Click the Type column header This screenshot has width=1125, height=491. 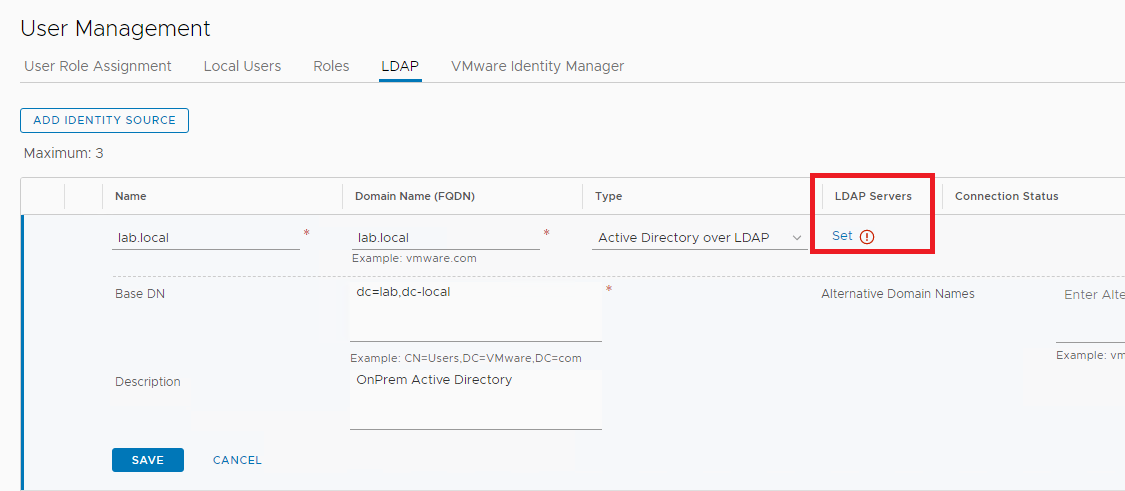tap(608, 196)
